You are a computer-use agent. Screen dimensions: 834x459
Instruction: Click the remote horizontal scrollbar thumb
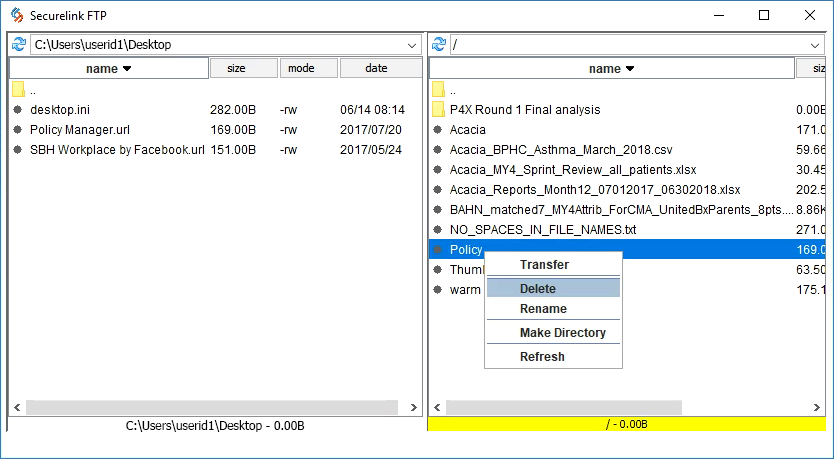point(564,408)
